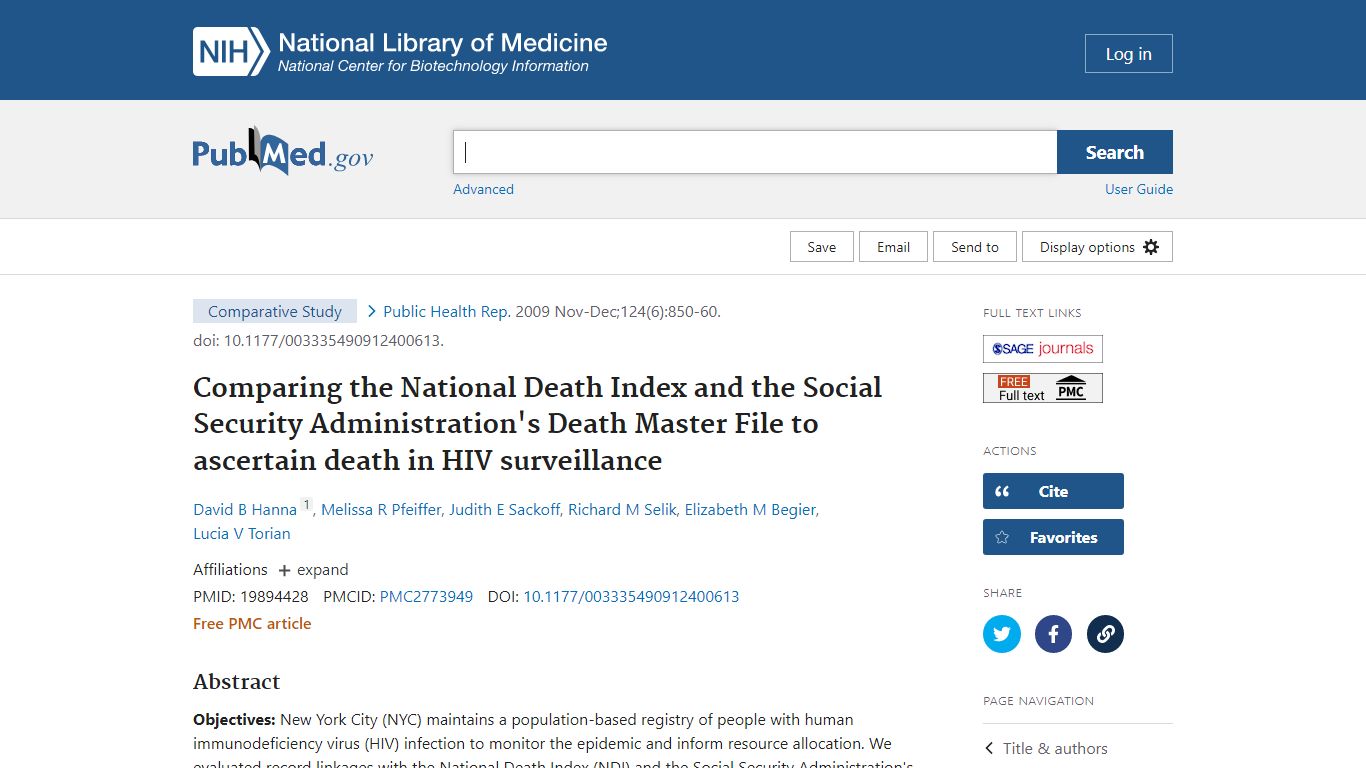
Task: Click the Log in button
Action: pyautogui.click(x=1129, y=54)
